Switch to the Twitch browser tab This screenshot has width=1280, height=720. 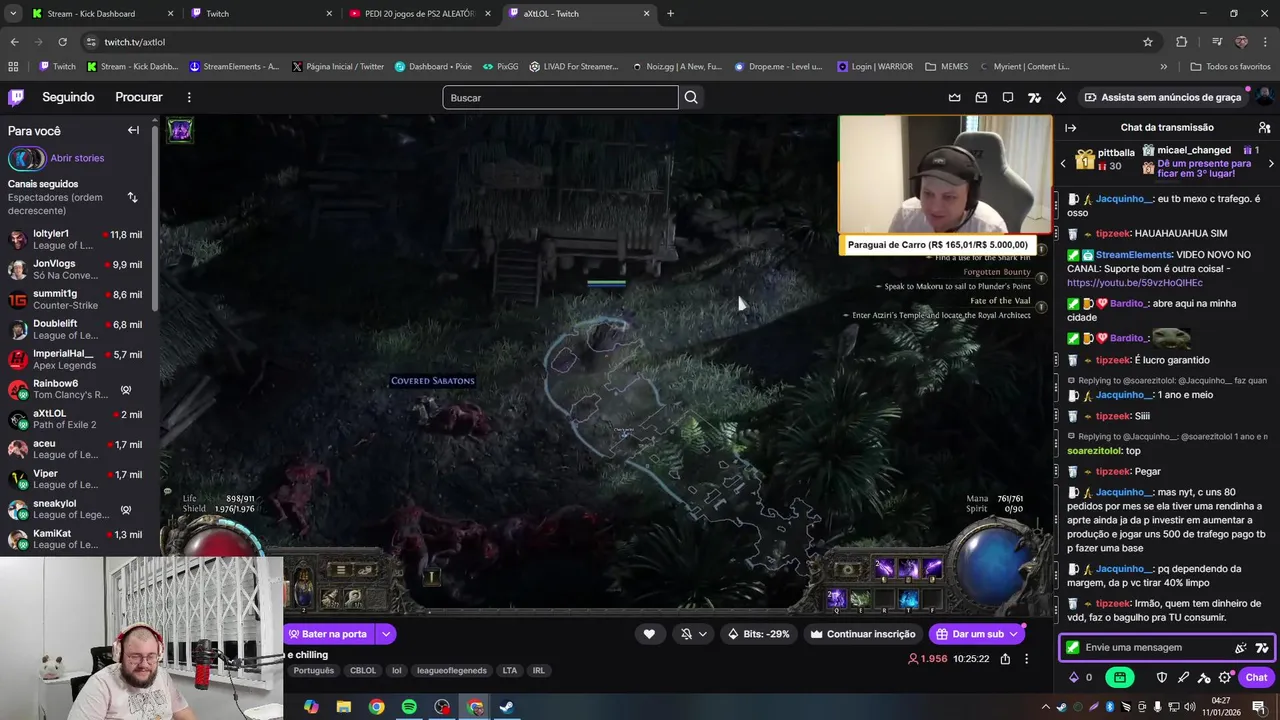[x=262, y=14]
